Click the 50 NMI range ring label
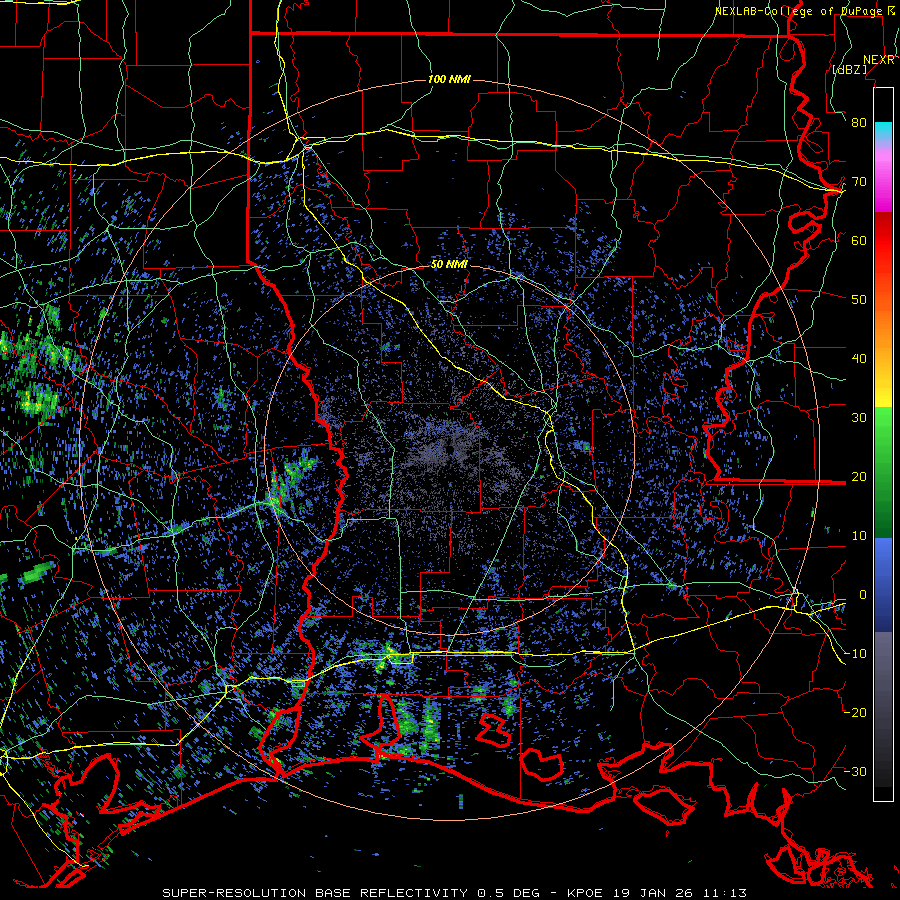The height and width of the screenshot is (900, 900). [x=449, y=265]
